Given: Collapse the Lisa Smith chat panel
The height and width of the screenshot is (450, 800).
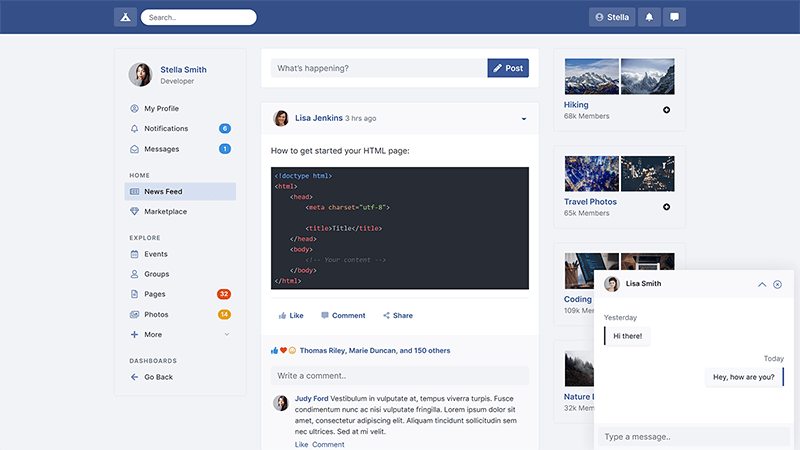Looking at the screenshot, I should pos(762,284).
